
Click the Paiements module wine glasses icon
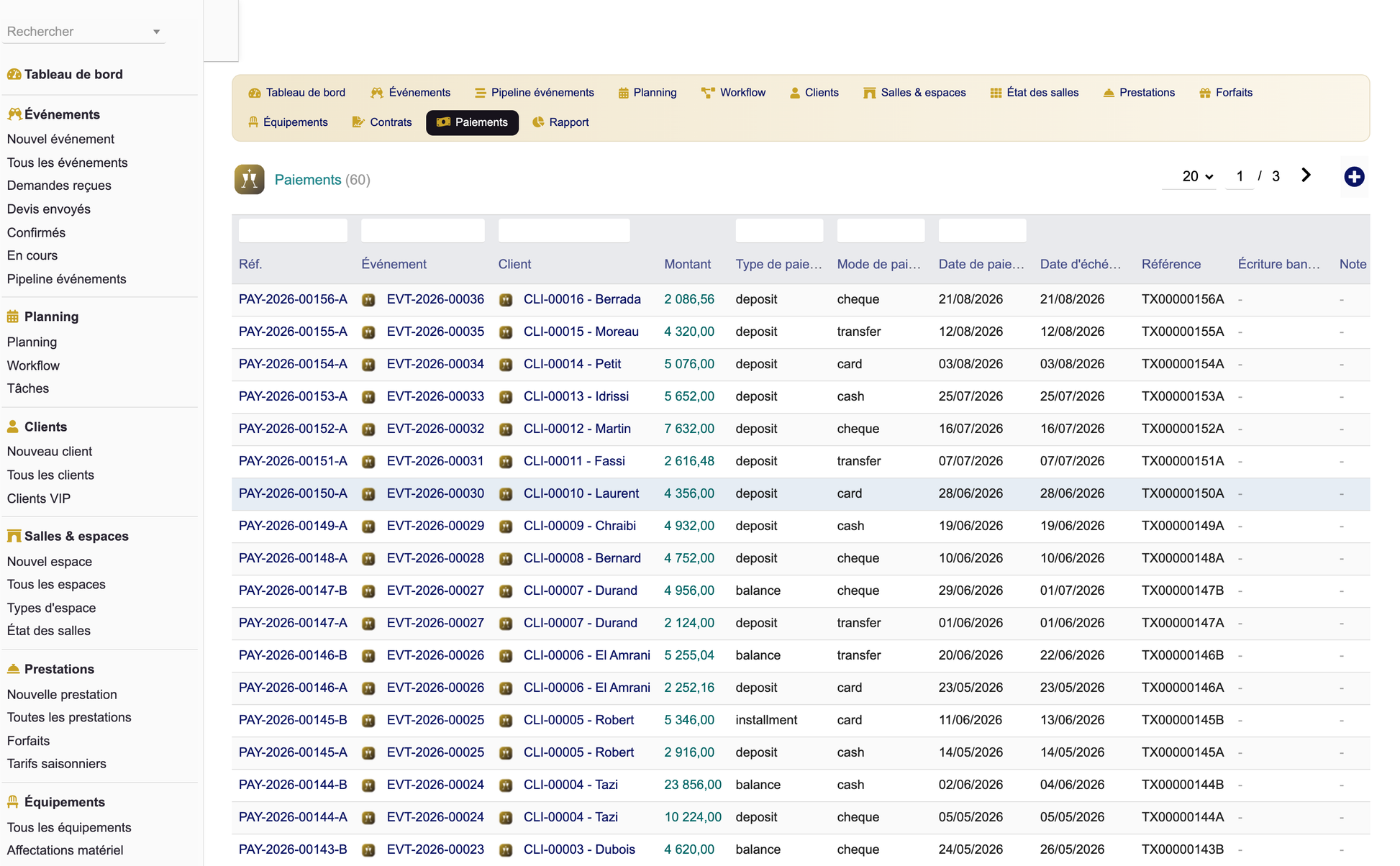click(249, 180)
